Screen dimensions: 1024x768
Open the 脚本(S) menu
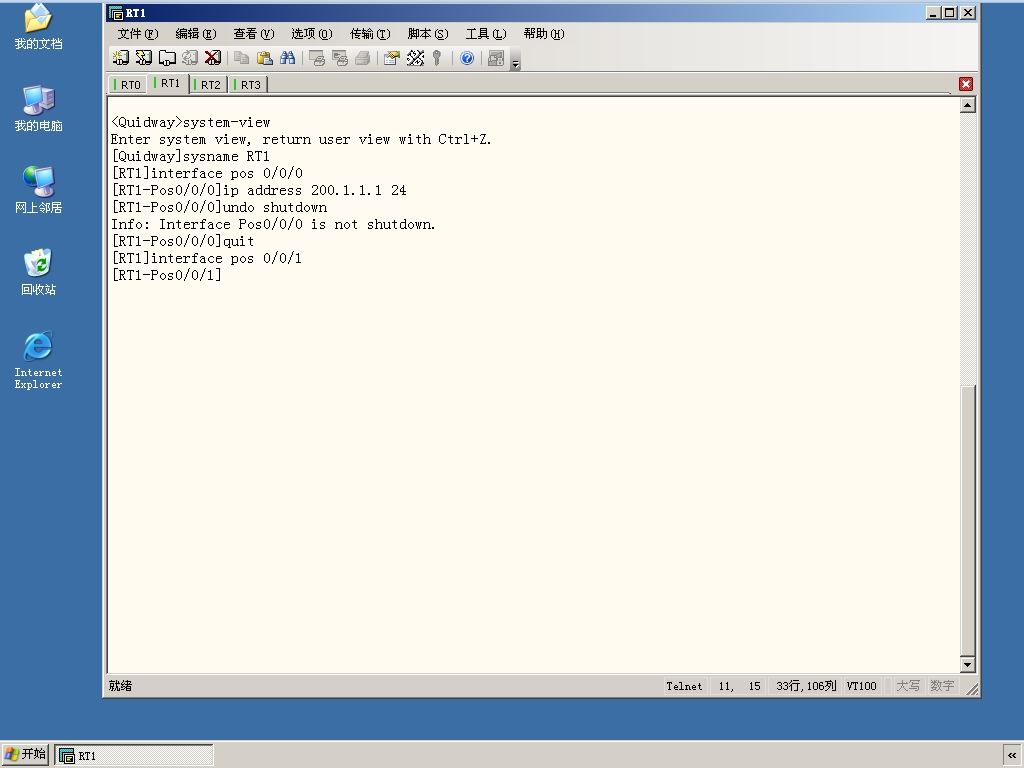click(428, 33)
